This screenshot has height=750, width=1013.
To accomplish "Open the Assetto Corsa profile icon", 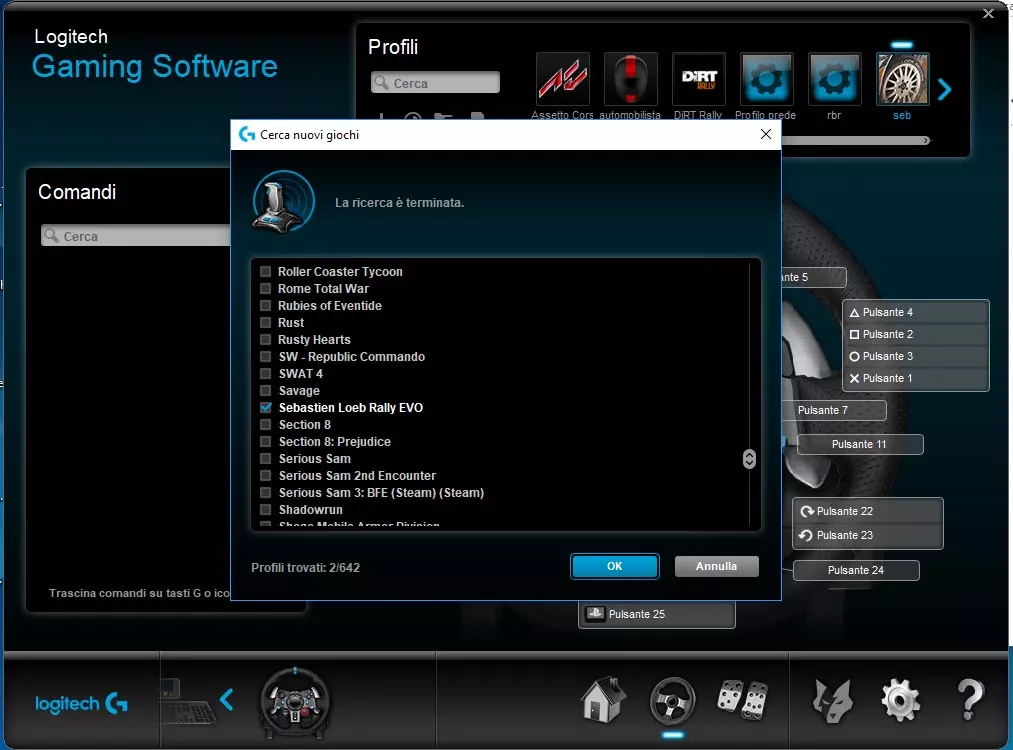I will (563, 79).
